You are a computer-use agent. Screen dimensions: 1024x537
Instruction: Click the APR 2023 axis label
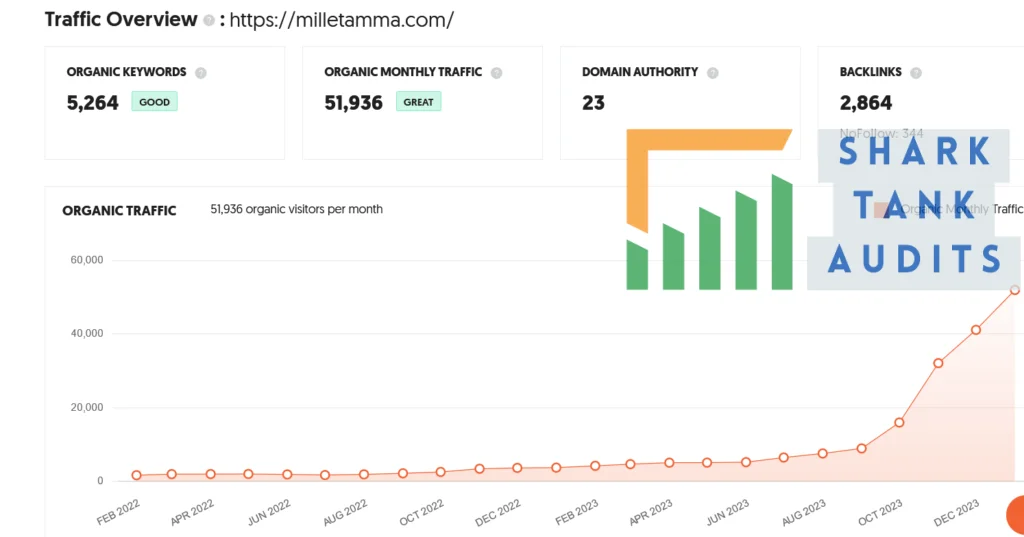[650, 512]
